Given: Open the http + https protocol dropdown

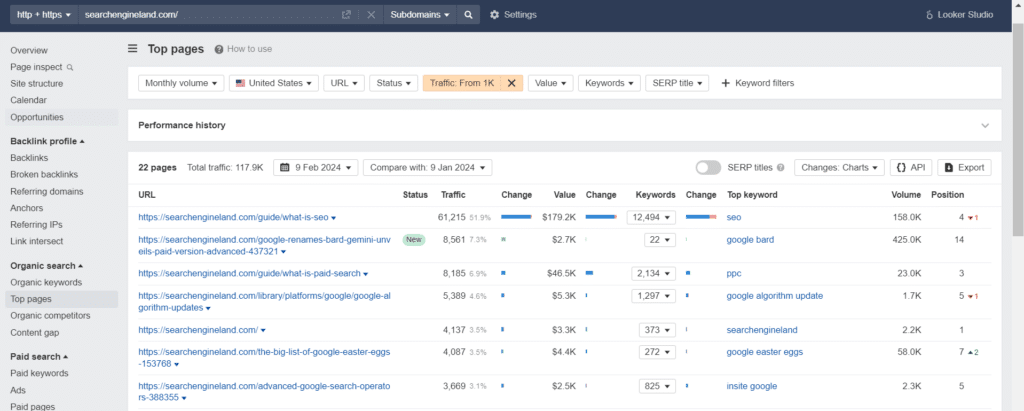Looking at the screenshot, I should click(44, 14).
